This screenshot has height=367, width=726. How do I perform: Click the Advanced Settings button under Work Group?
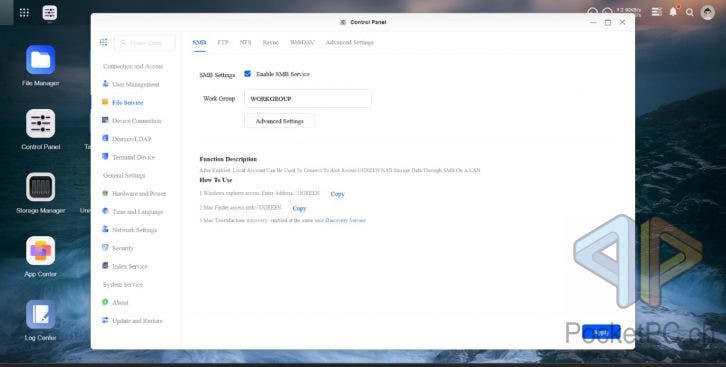click(280, 121)
